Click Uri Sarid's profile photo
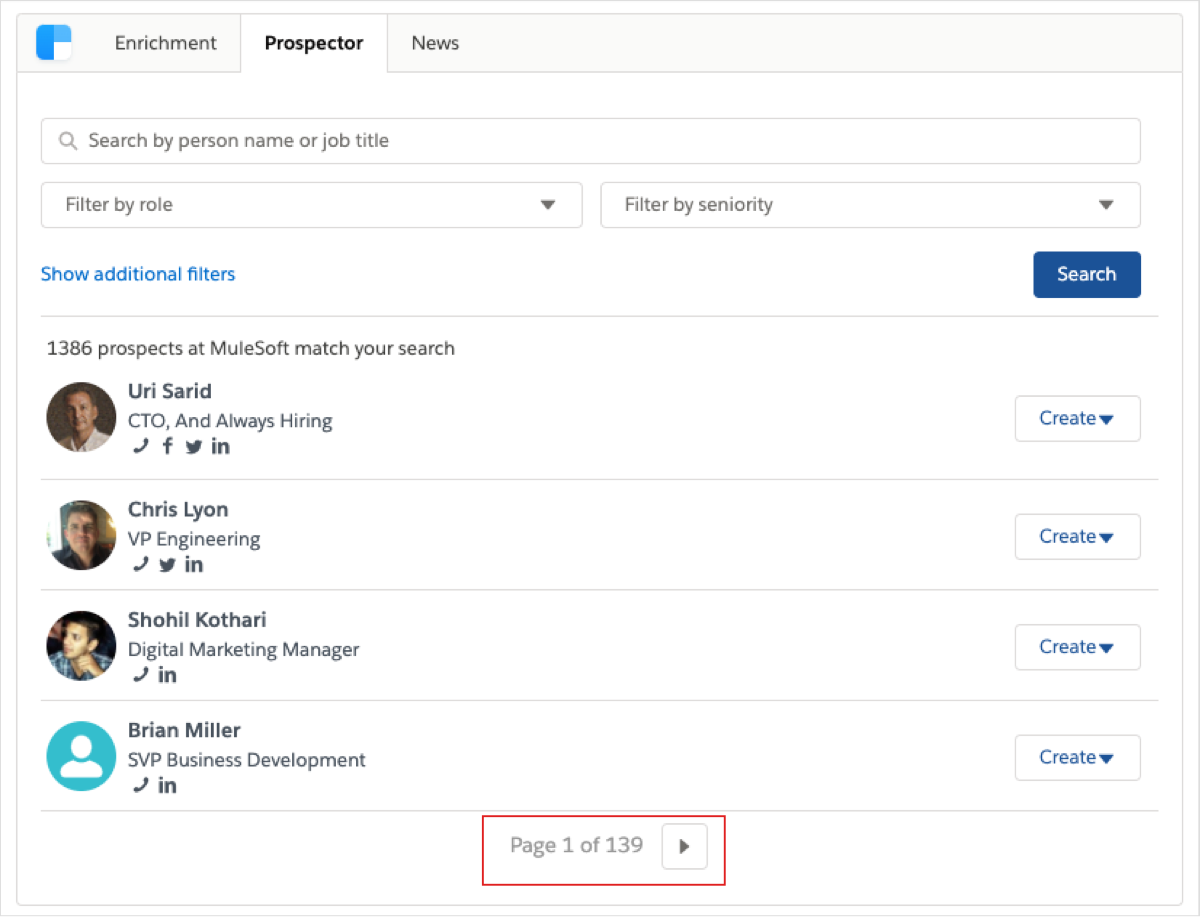Screen dimensions: 1200x917 81,417
